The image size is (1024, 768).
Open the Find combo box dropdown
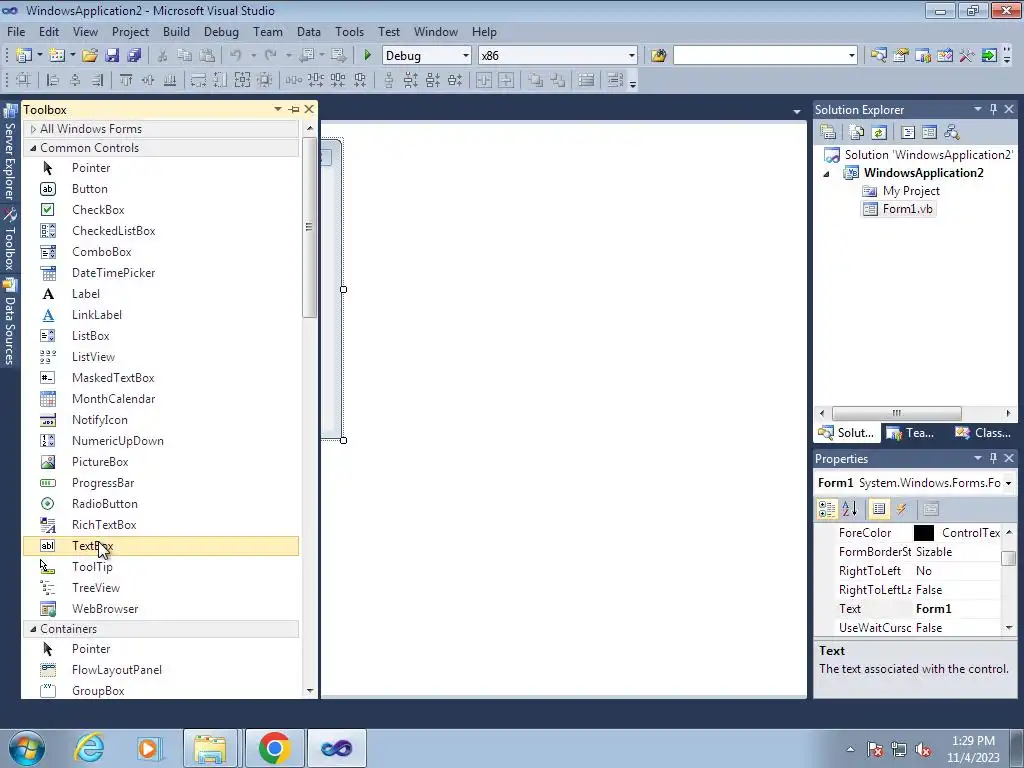tap(851, 56)
